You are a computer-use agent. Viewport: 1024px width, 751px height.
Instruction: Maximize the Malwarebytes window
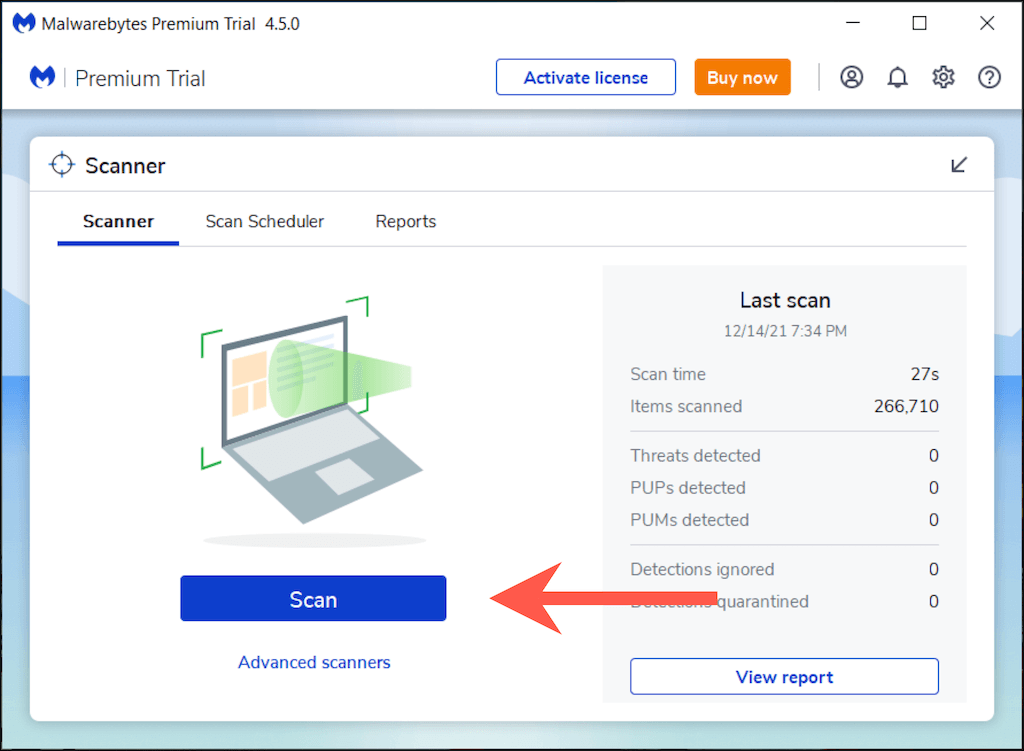[920, 24]
